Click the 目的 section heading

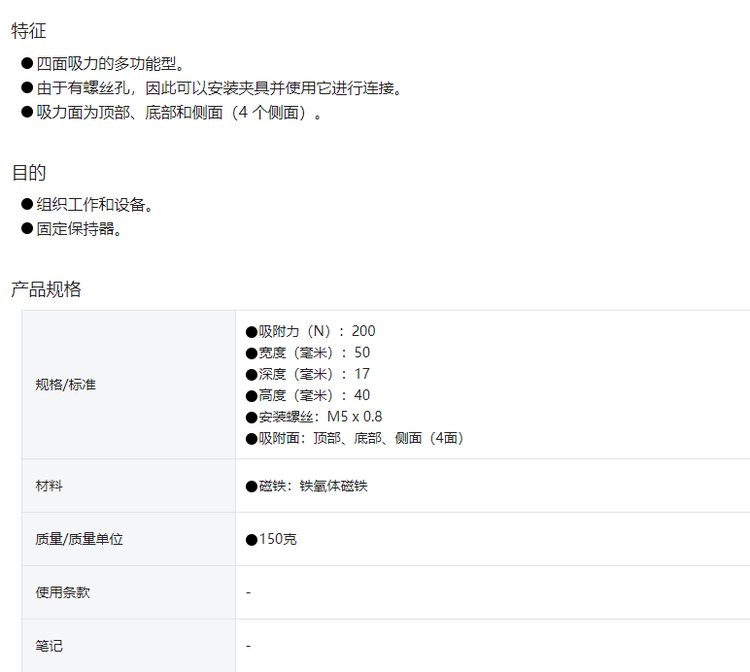tap(29, 173)
